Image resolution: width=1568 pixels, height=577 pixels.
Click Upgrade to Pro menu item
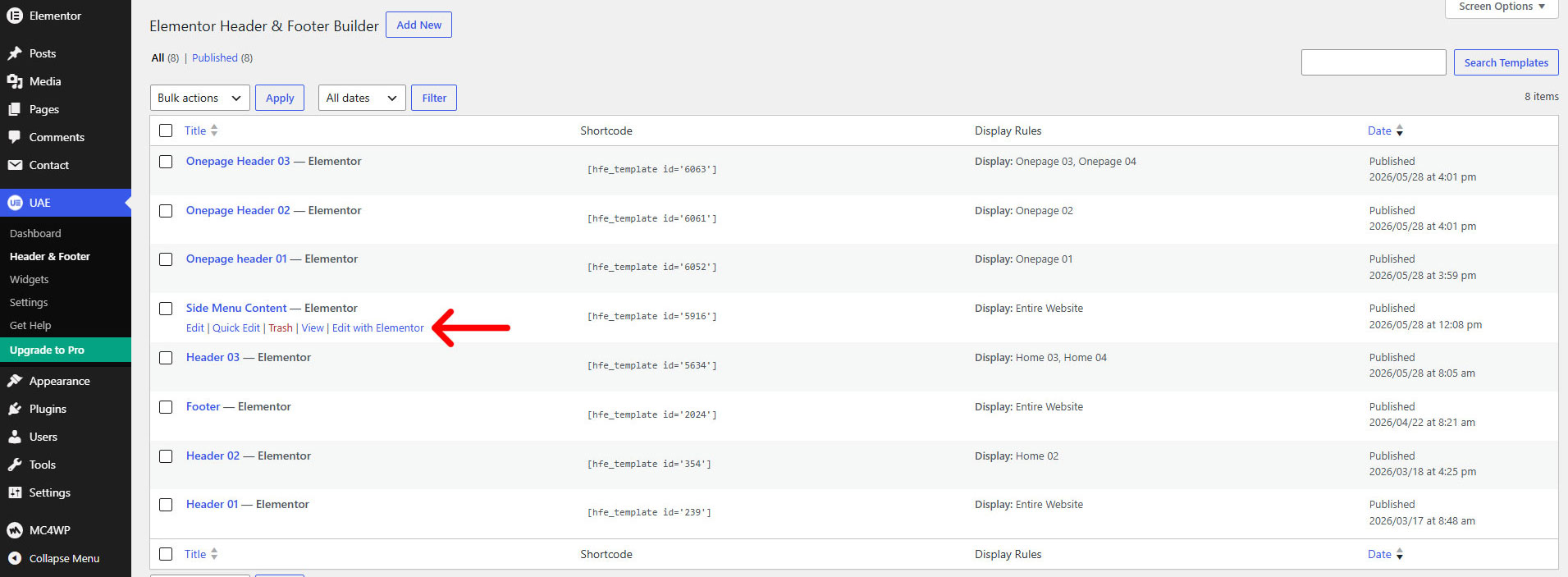[x=66, y=350]
